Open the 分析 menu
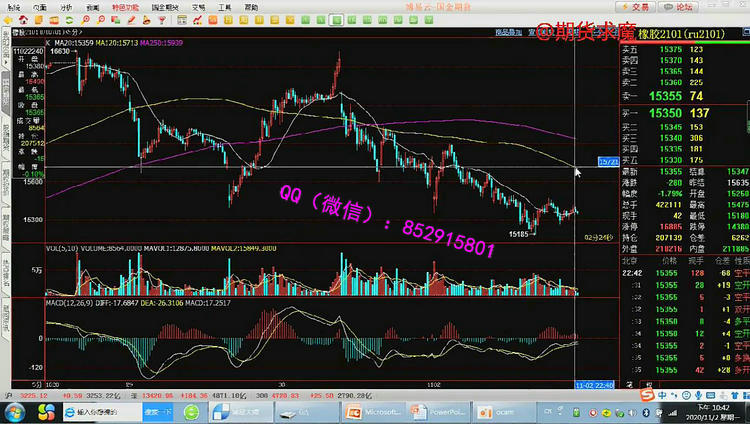This screenshot has height=424, width=750. [x=65, y=6]
